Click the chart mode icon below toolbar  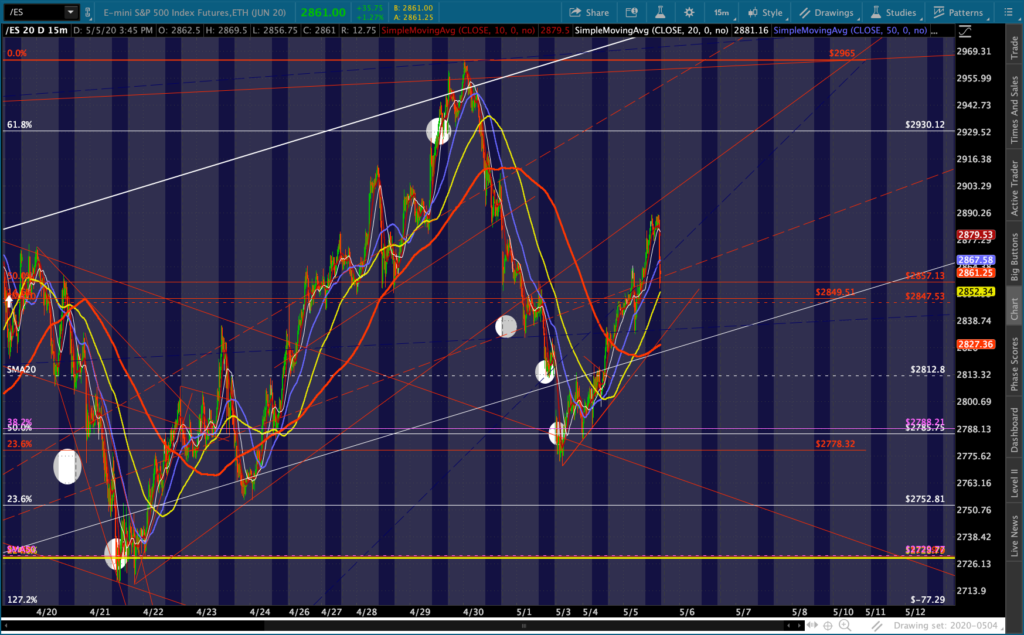point(965,31)
